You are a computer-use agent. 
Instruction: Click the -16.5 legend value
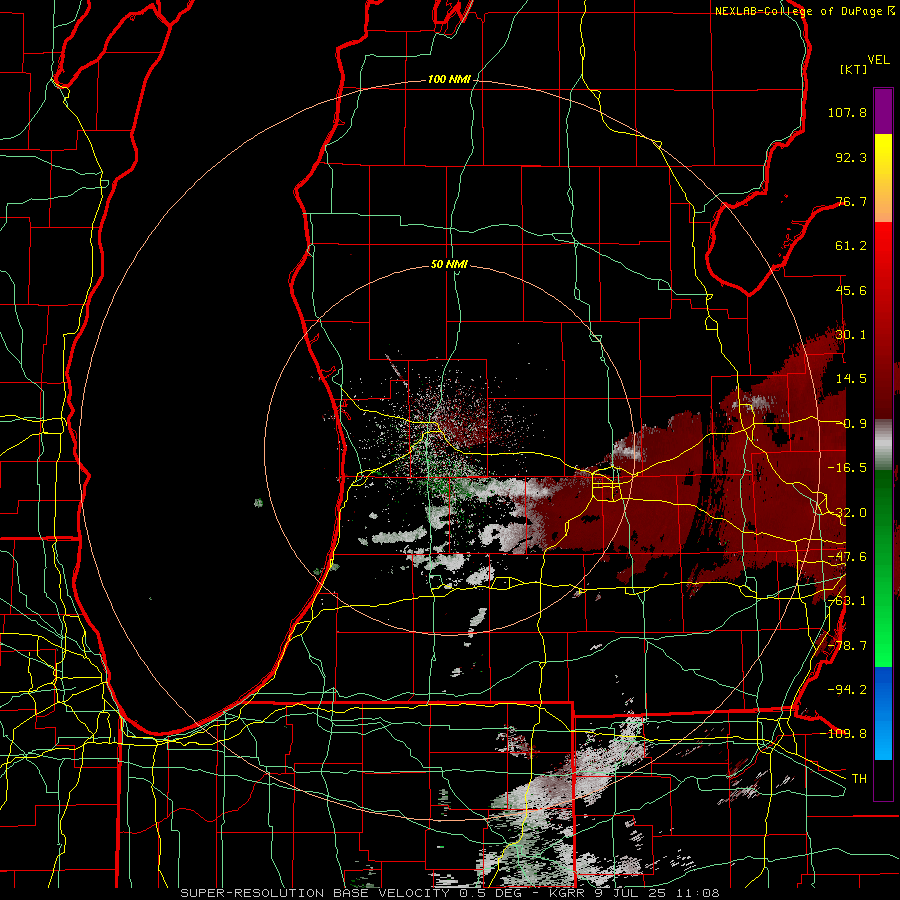tap(847, 468)
